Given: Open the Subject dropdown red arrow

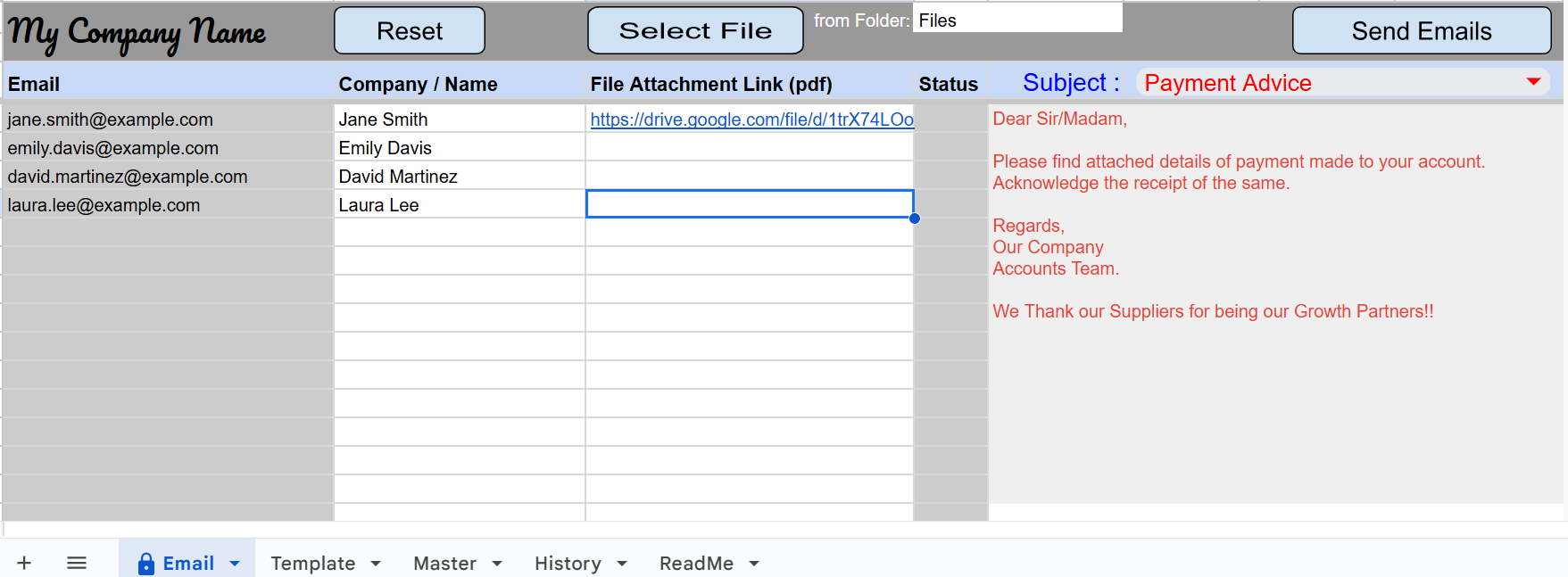Looking at the screenshot, I should [x=1533, y=82].
